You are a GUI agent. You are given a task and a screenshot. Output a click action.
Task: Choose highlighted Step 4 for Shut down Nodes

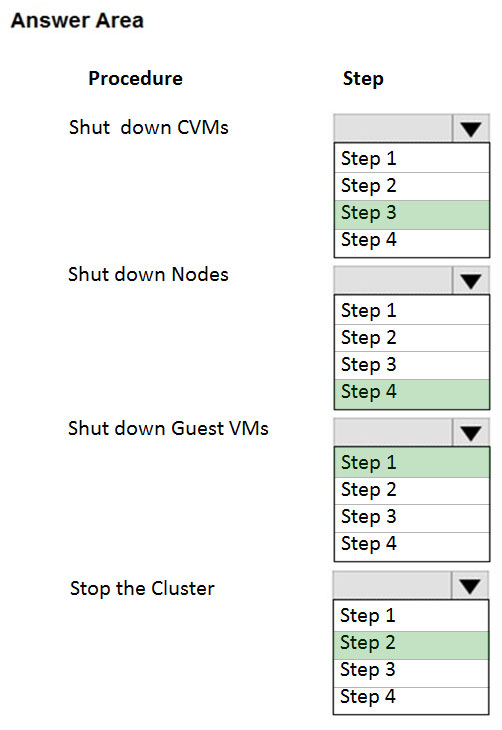point(412,394)
